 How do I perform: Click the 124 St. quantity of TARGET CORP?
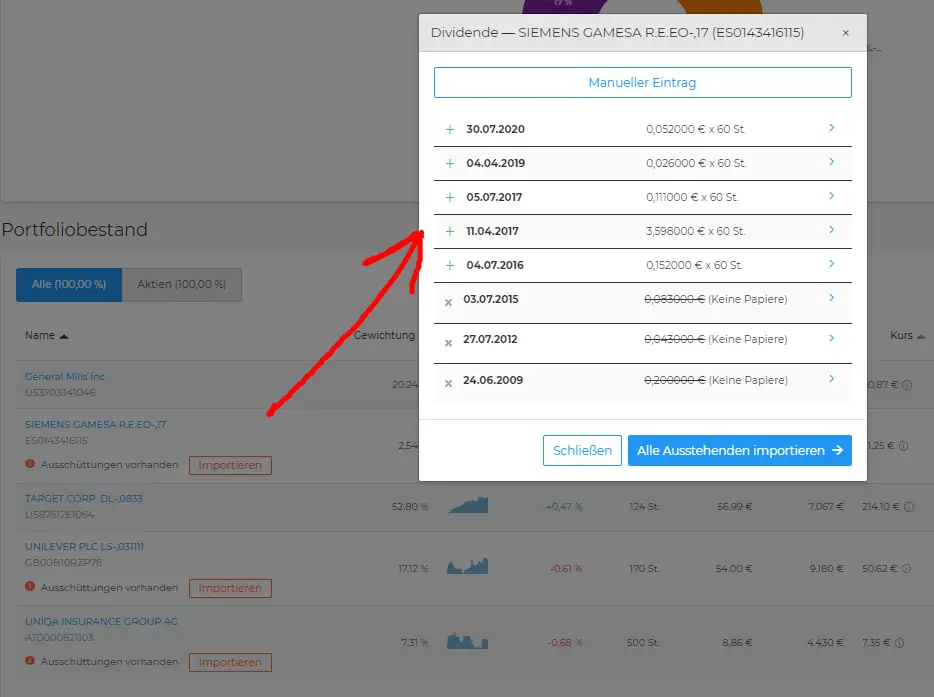644,507
